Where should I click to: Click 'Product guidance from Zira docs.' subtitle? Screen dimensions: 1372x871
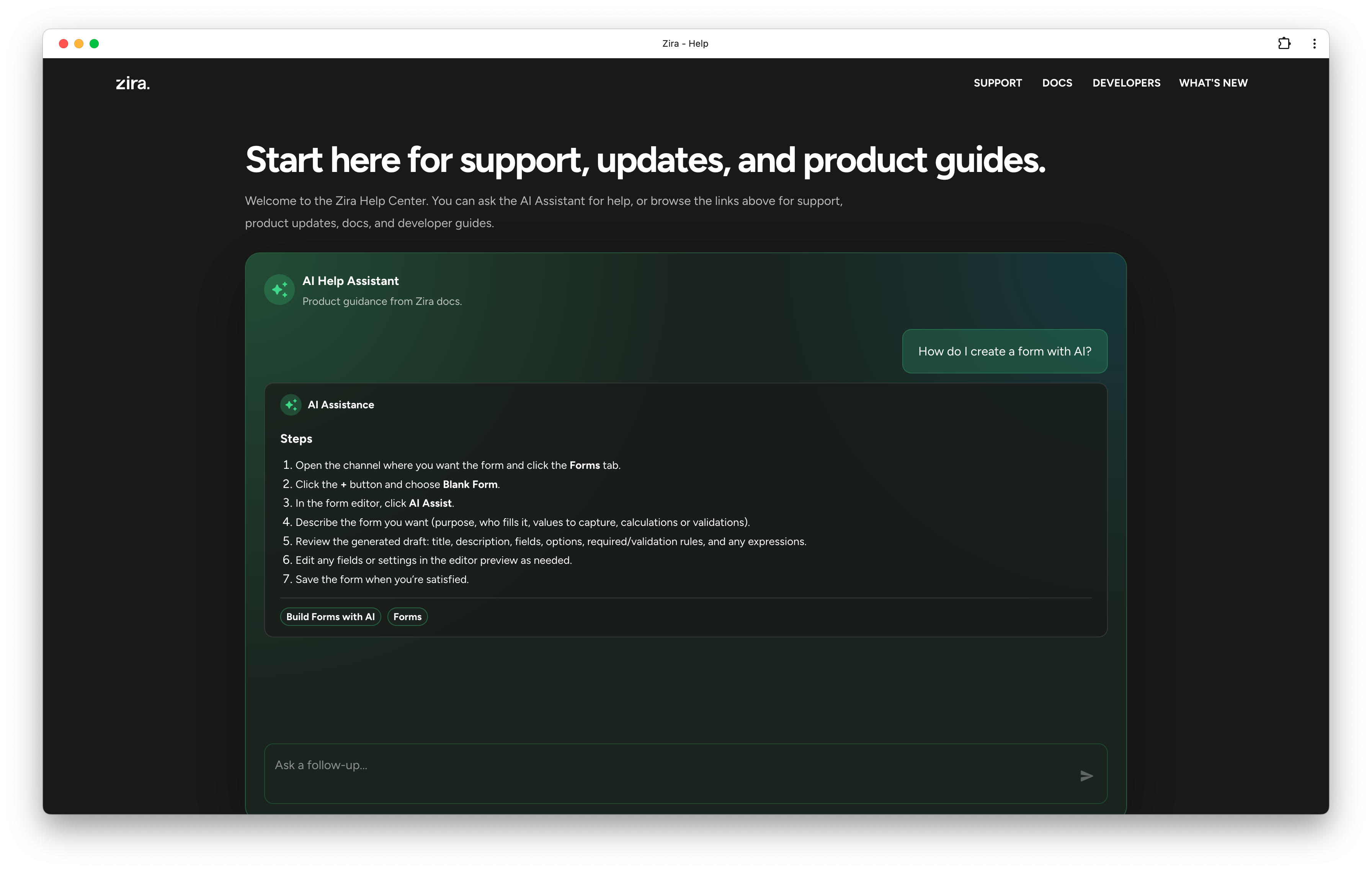[x=382, y=301]
